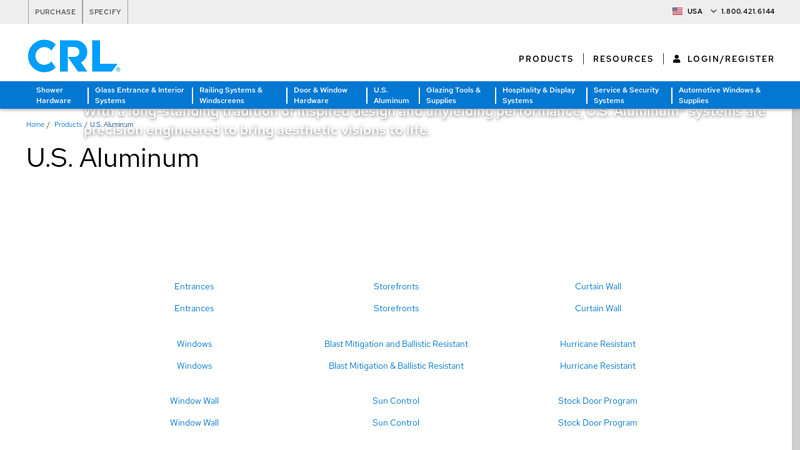
Task: Open the lower Windows link
Action: (194, 366)
